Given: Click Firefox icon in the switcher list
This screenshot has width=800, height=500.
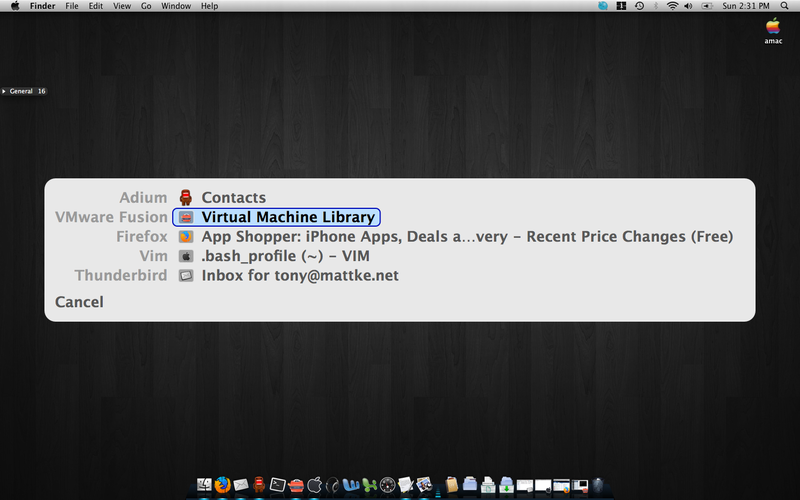Looking at the screenshot, I should [x=186, y=236].
